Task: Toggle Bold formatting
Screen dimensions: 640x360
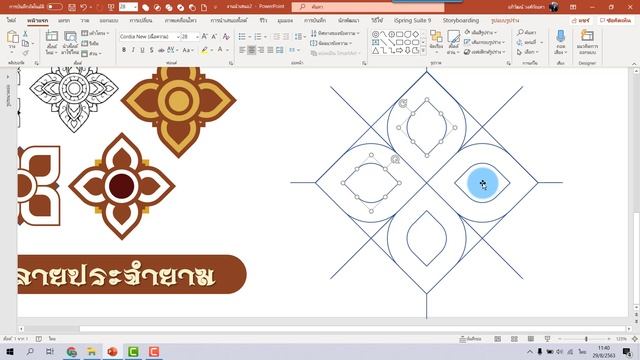Action: coord(124,50)
